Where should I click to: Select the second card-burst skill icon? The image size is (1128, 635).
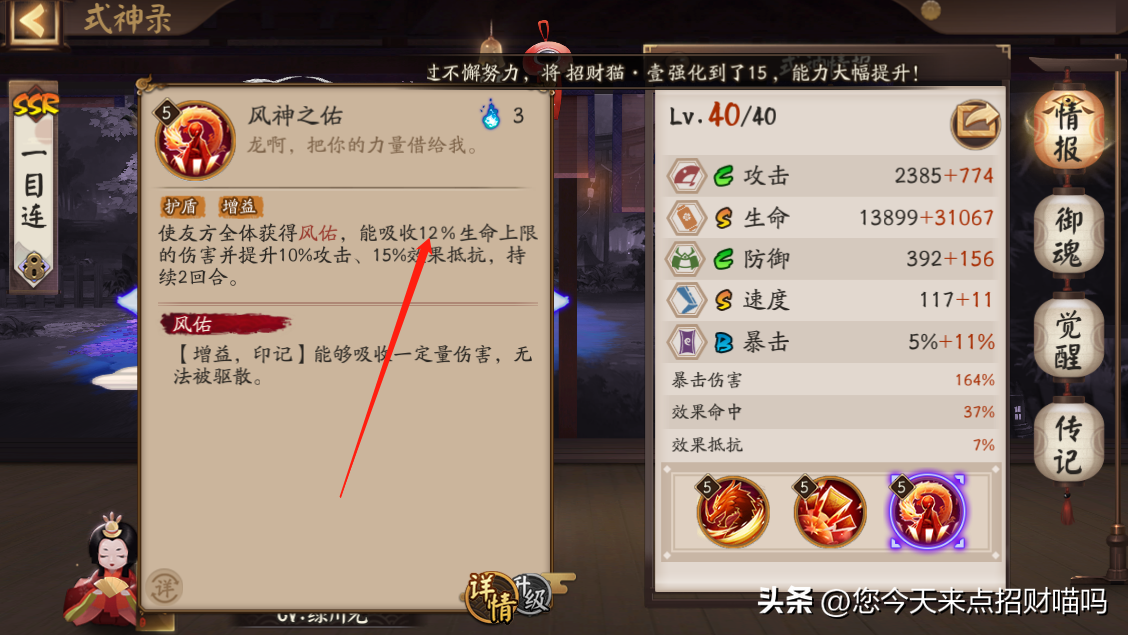point(829,511)
